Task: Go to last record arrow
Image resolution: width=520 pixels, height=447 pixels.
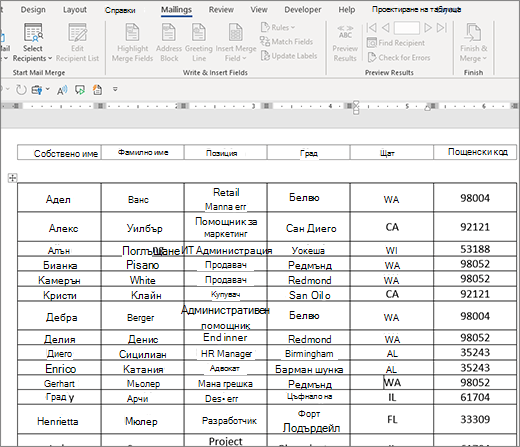Action: [x=442, y=28]
